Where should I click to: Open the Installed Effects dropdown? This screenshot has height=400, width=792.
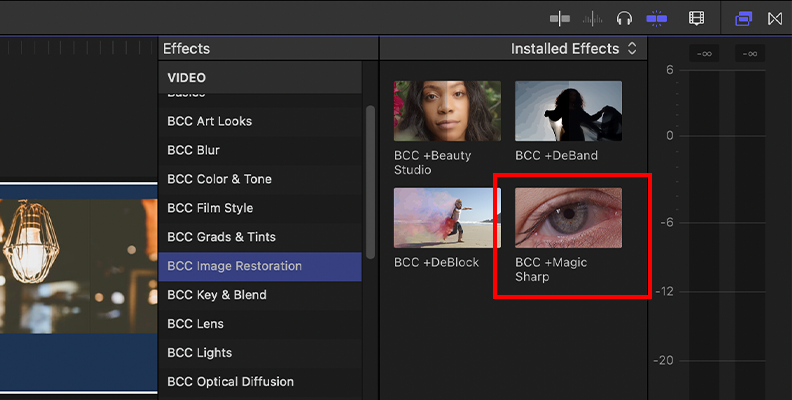574,48
